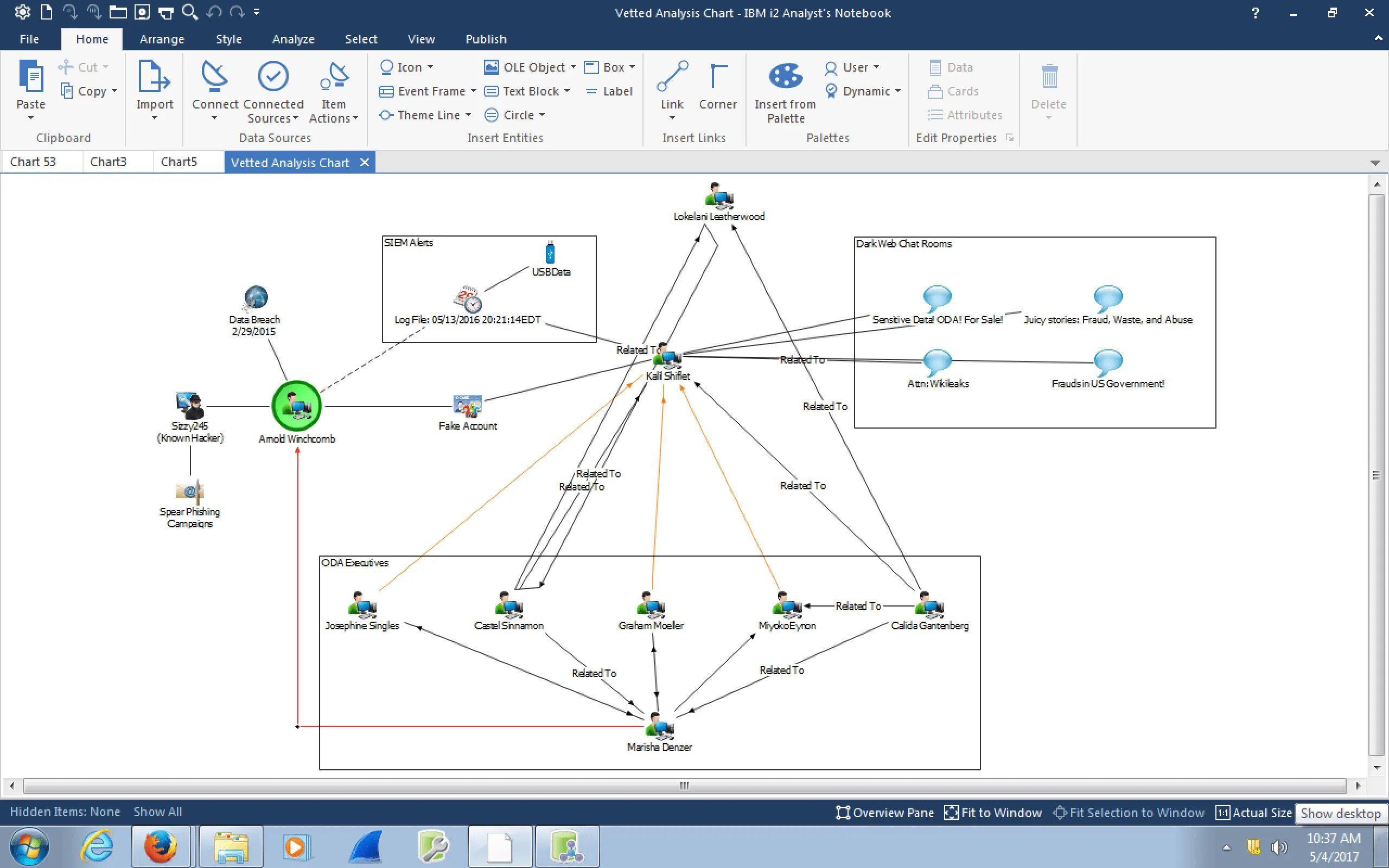Select the Data Breach globe icon
The image size is (1389, 868).
(256, 298)
